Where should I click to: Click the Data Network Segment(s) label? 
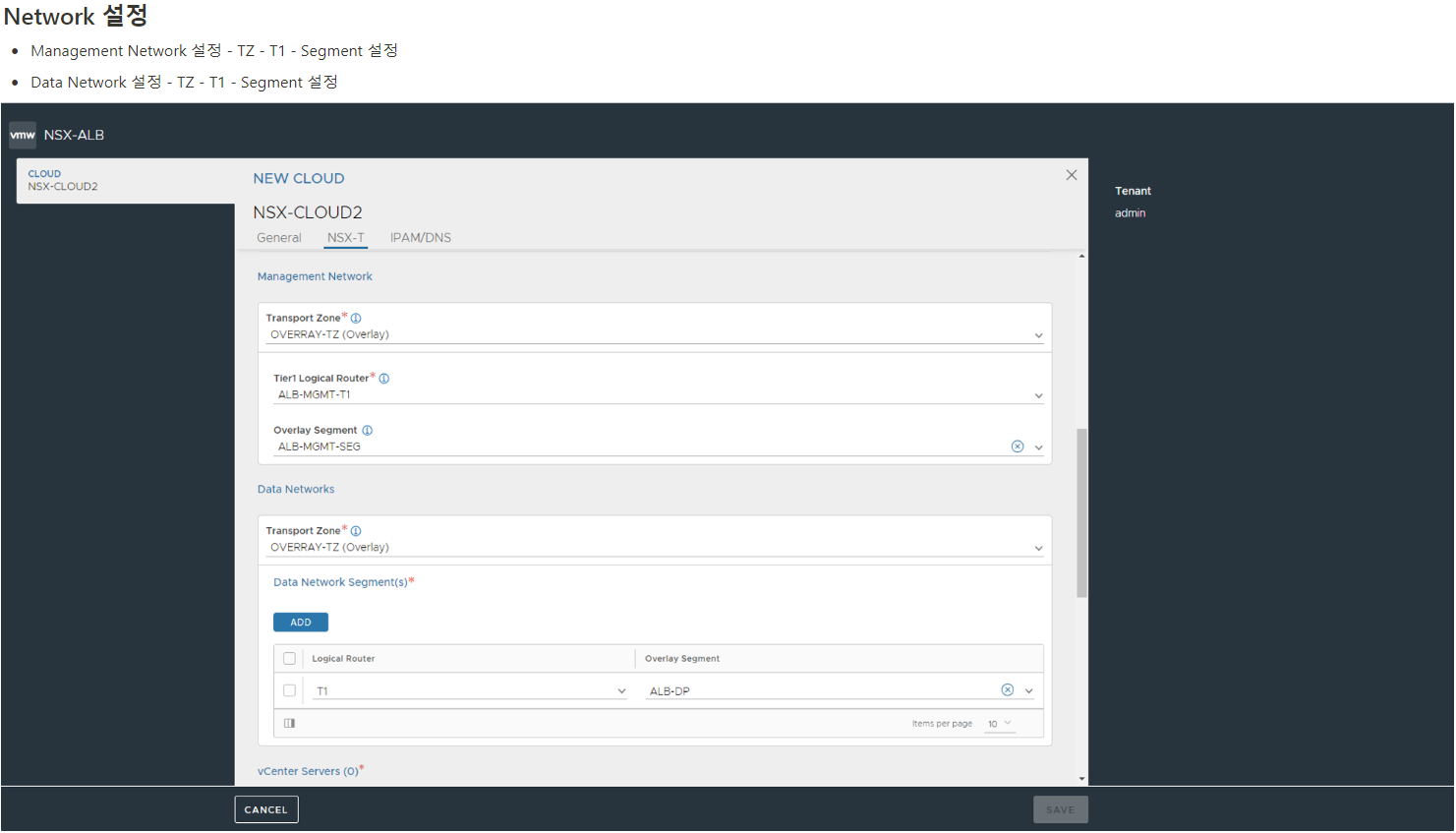(x=340, y=583)
